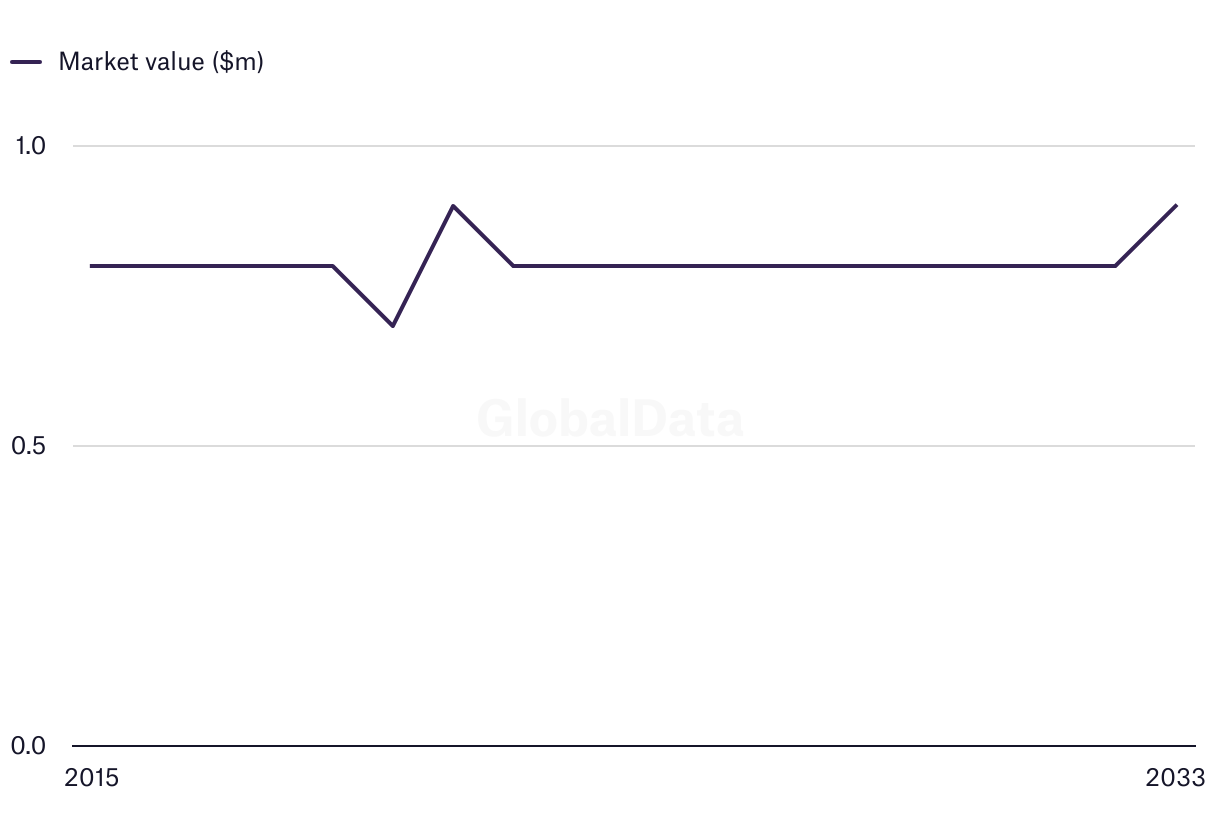Image resolution: width=1220 pixels, height=836 pixels.
Task: Click the rising segment between dip and peak
Action: tap(423, 266)
